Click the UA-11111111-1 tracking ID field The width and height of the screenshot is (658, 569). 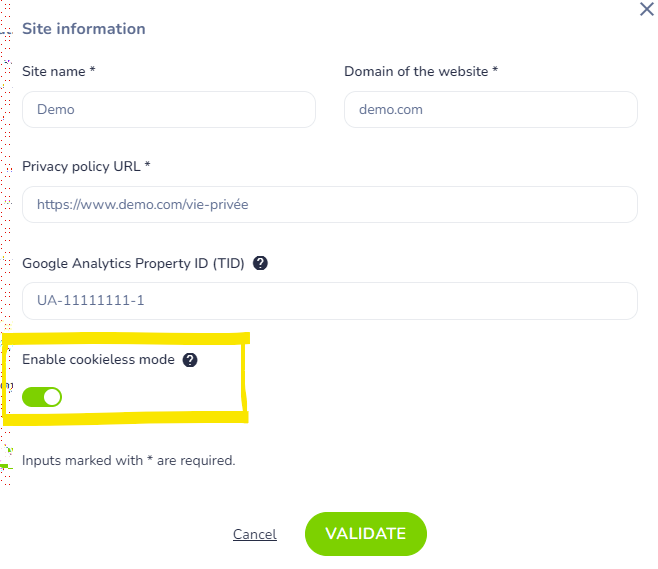pos(329,300)
